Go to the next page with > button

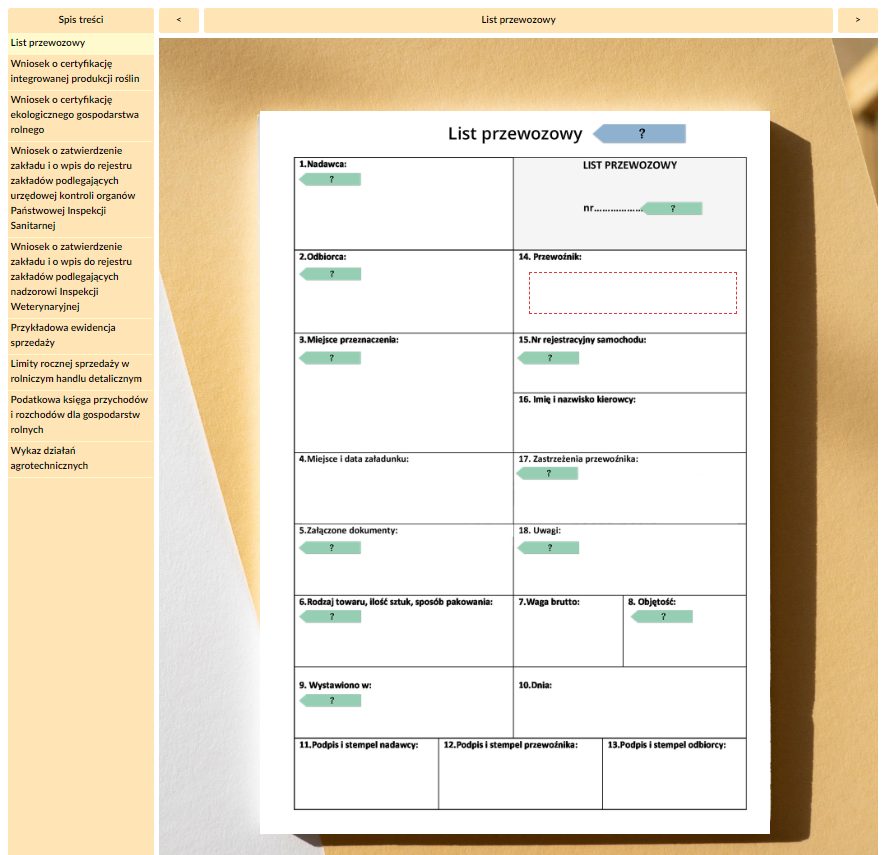(x=858, y=20)
